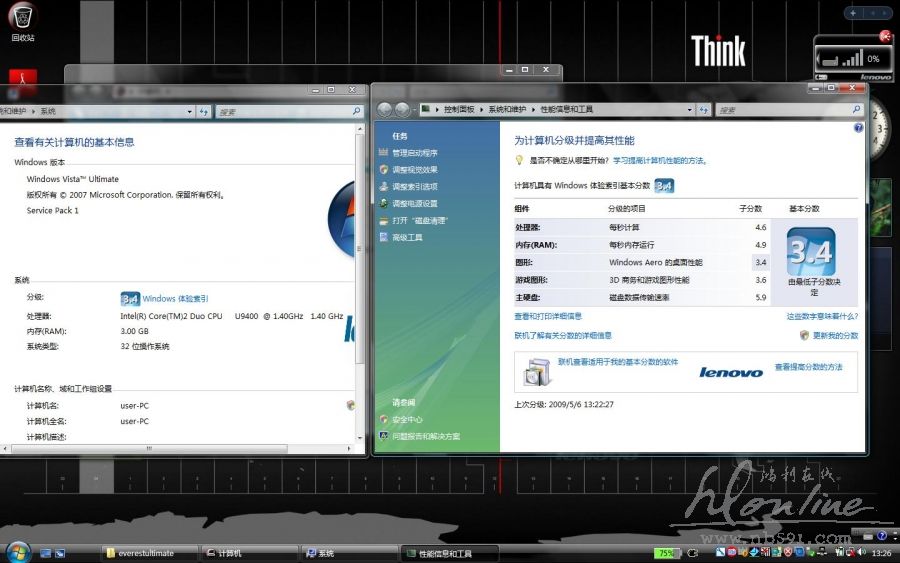Click Show Desktop quick launch icon
Screen dimensions: 900x563
pos(45,553)
